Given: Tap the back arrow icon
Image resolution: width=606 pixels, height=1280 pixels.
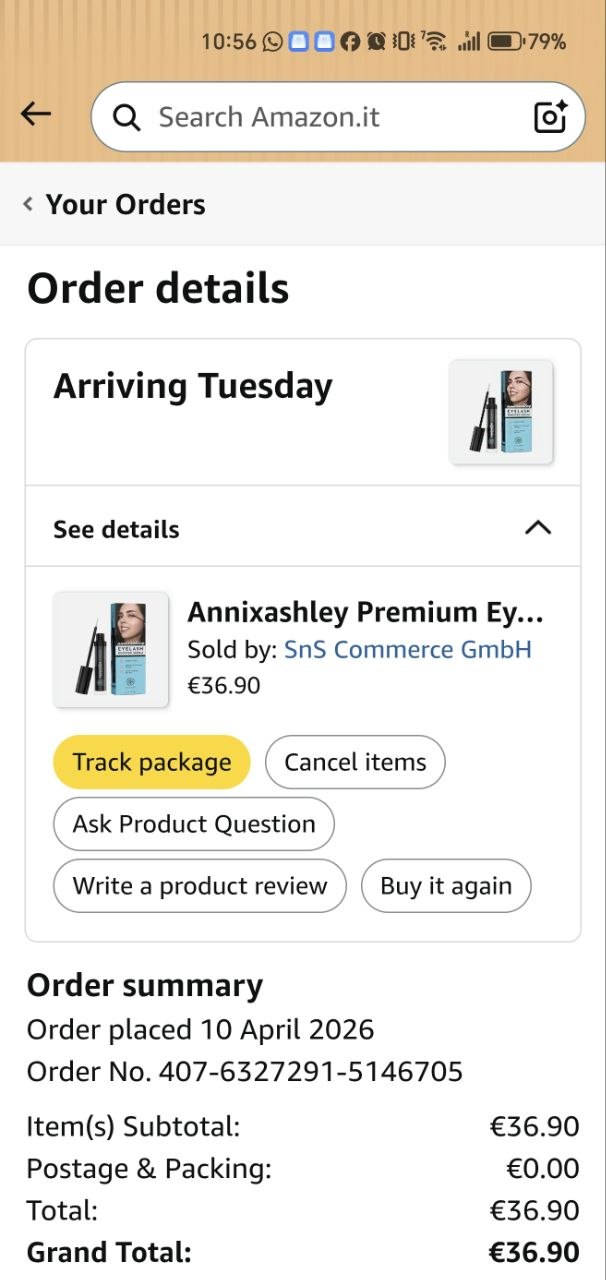Looking at the screenshot, I should point(36,115).
